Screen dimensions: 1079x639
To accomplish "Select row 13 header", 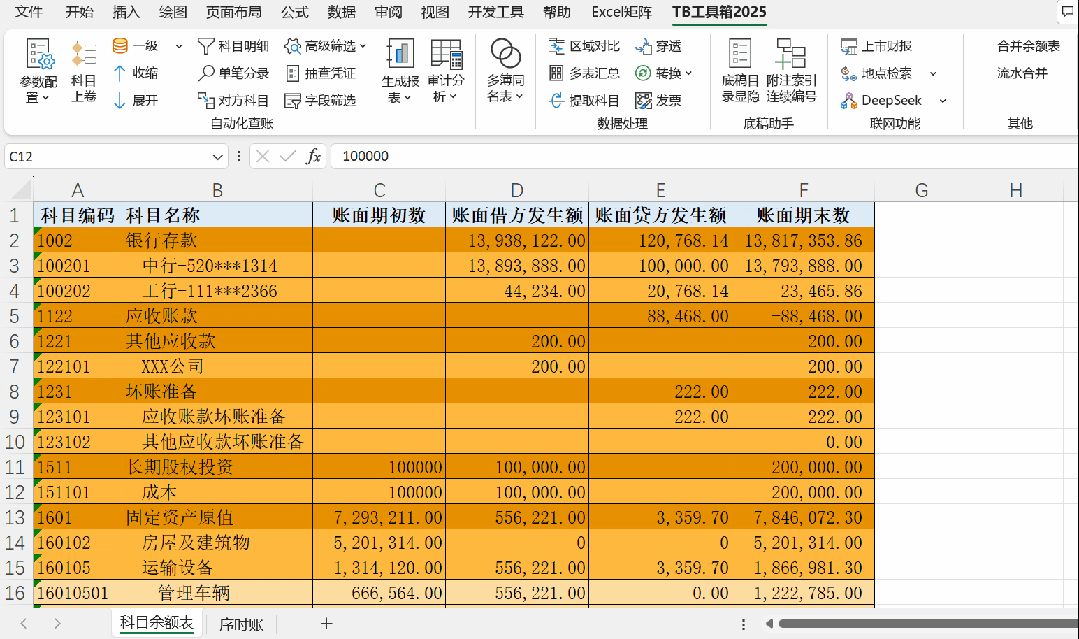I will pos(15,517).
